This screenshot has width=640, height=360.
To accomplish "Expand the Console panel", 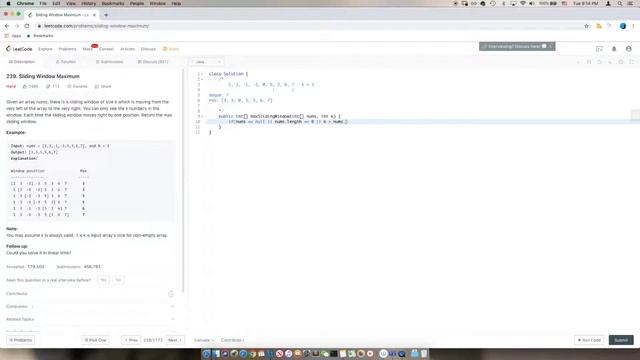I will [204, 340].
